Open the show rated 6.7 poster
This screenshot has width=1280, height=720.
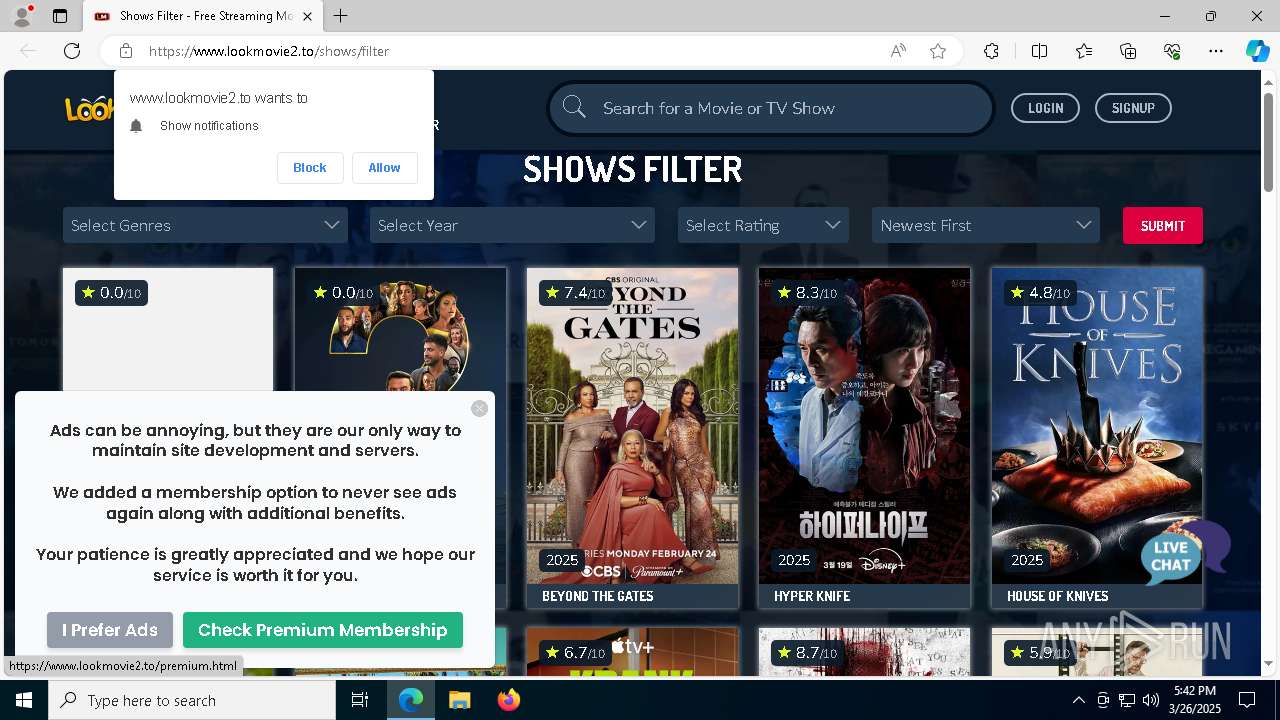(x=632, y=652)
